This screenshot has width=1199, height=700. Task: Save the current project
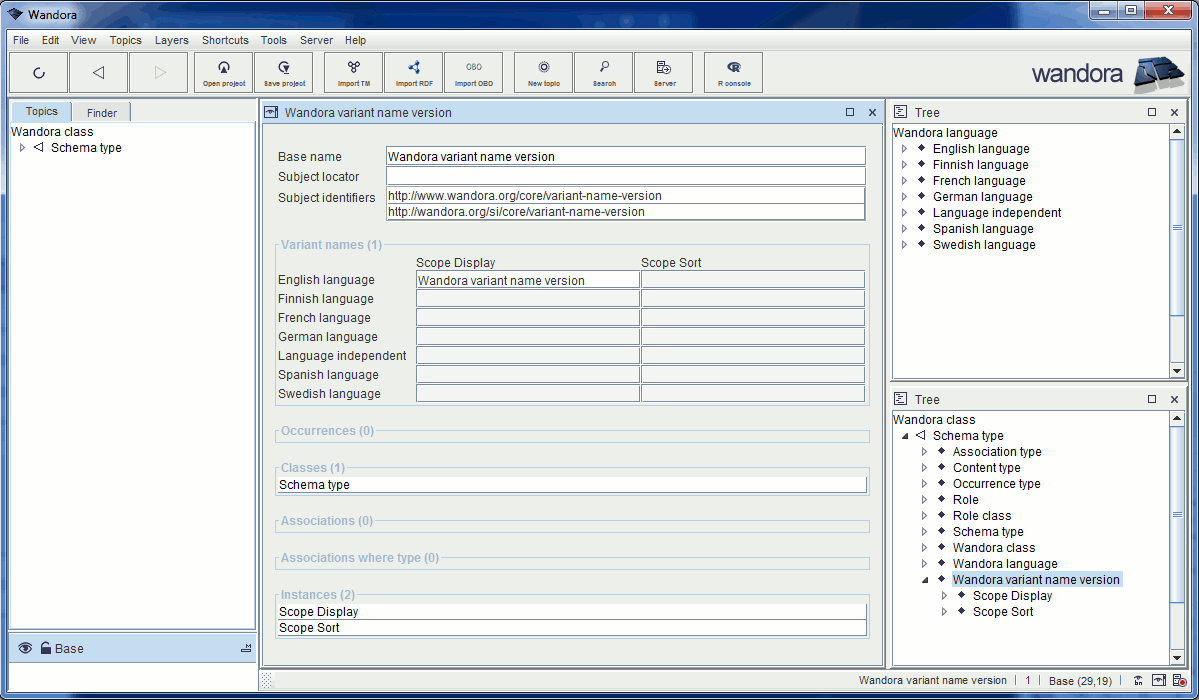pos(283,72)
